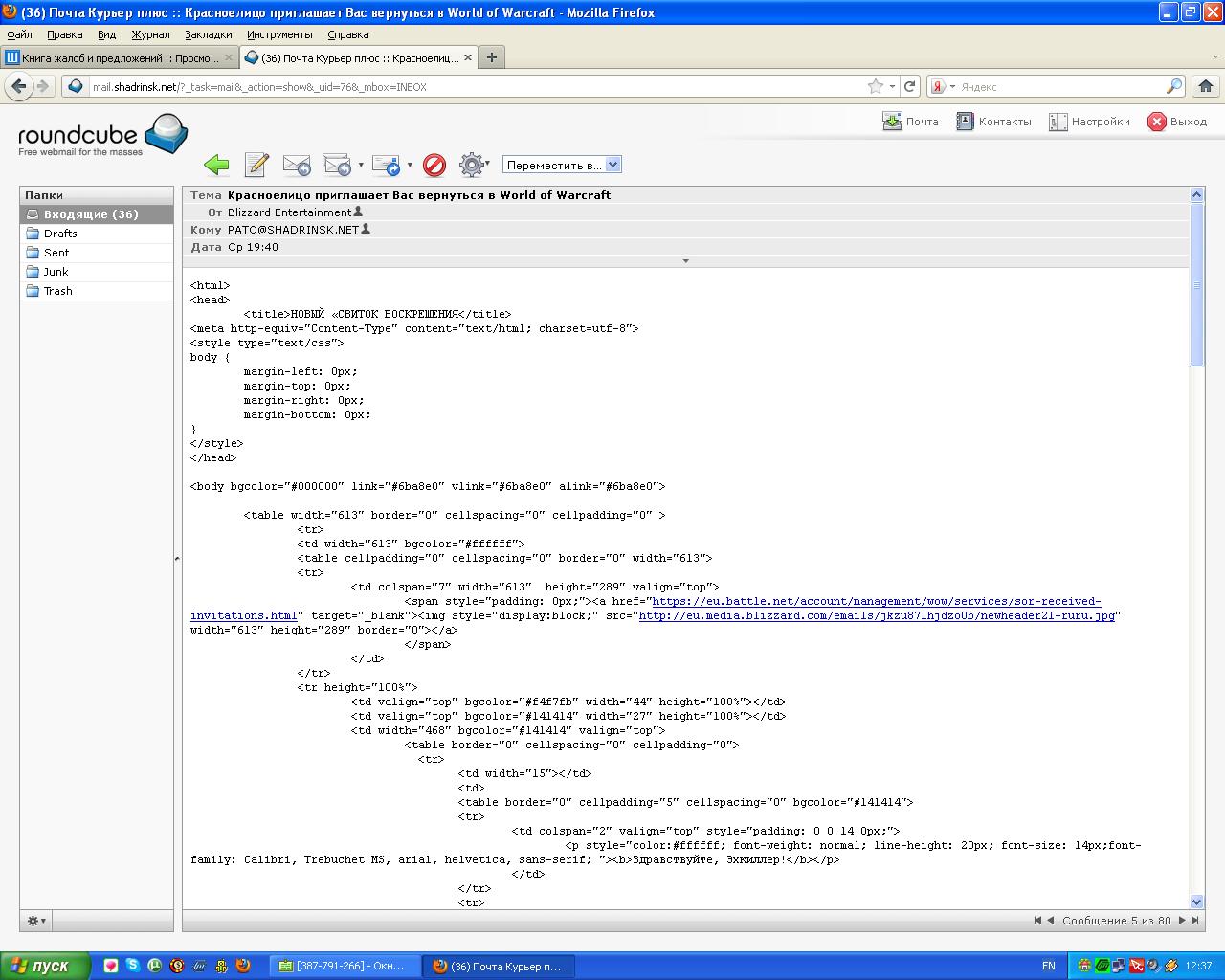Open the Sent folder

click(97, 253)
